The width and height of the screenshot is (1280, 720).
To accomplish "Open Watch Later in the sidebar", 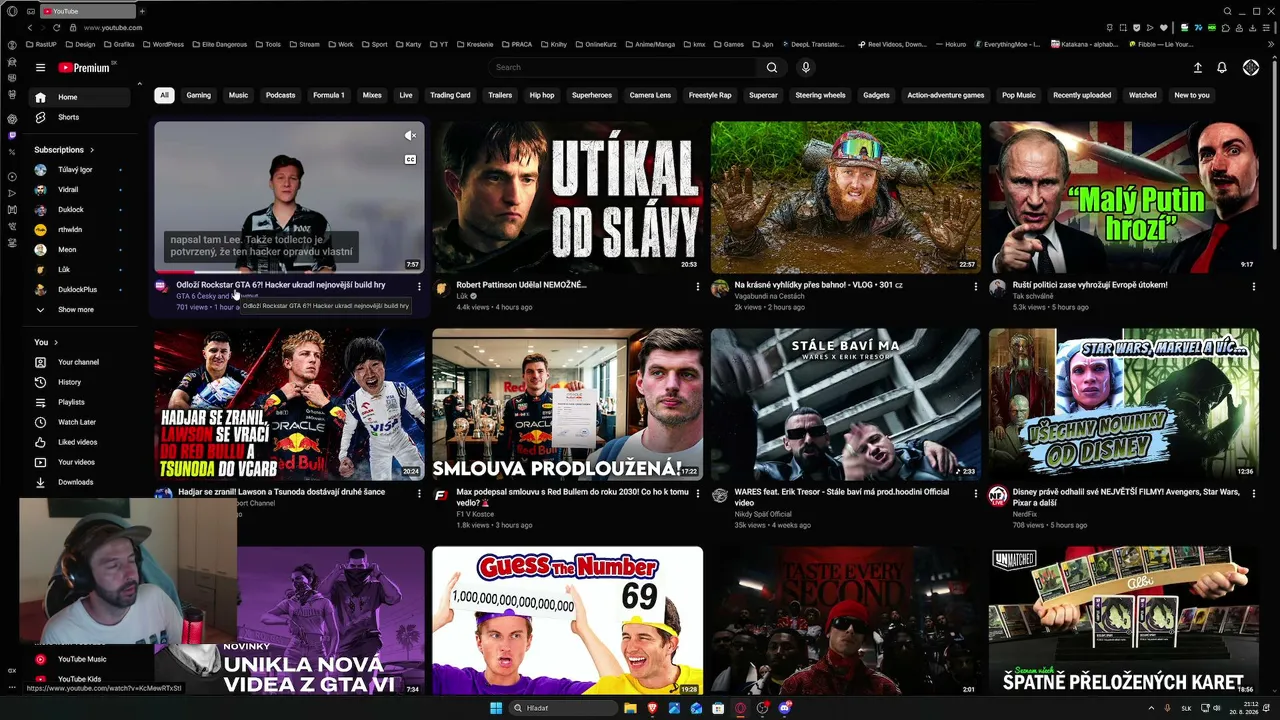I will pos(80,422).
